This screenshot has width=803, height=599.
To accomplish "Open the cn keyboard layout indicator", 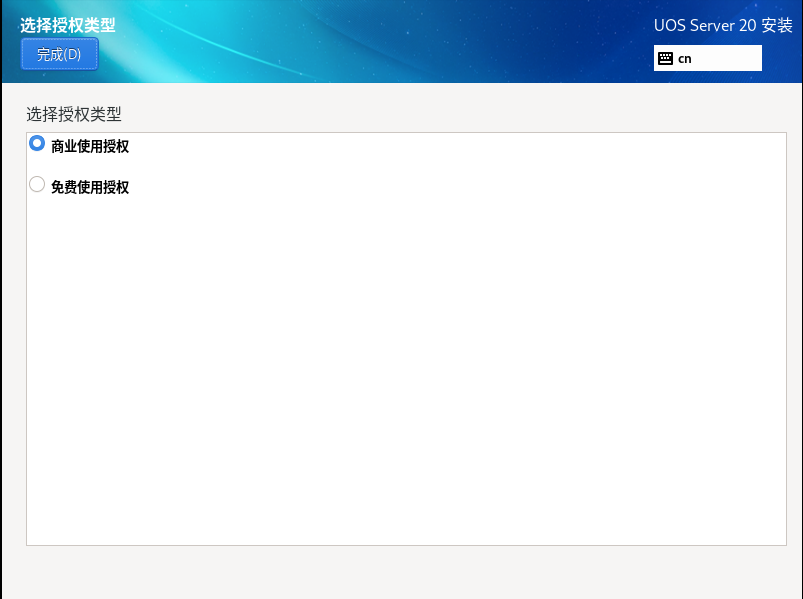I will pyautogui.click(x=707, y=58).
